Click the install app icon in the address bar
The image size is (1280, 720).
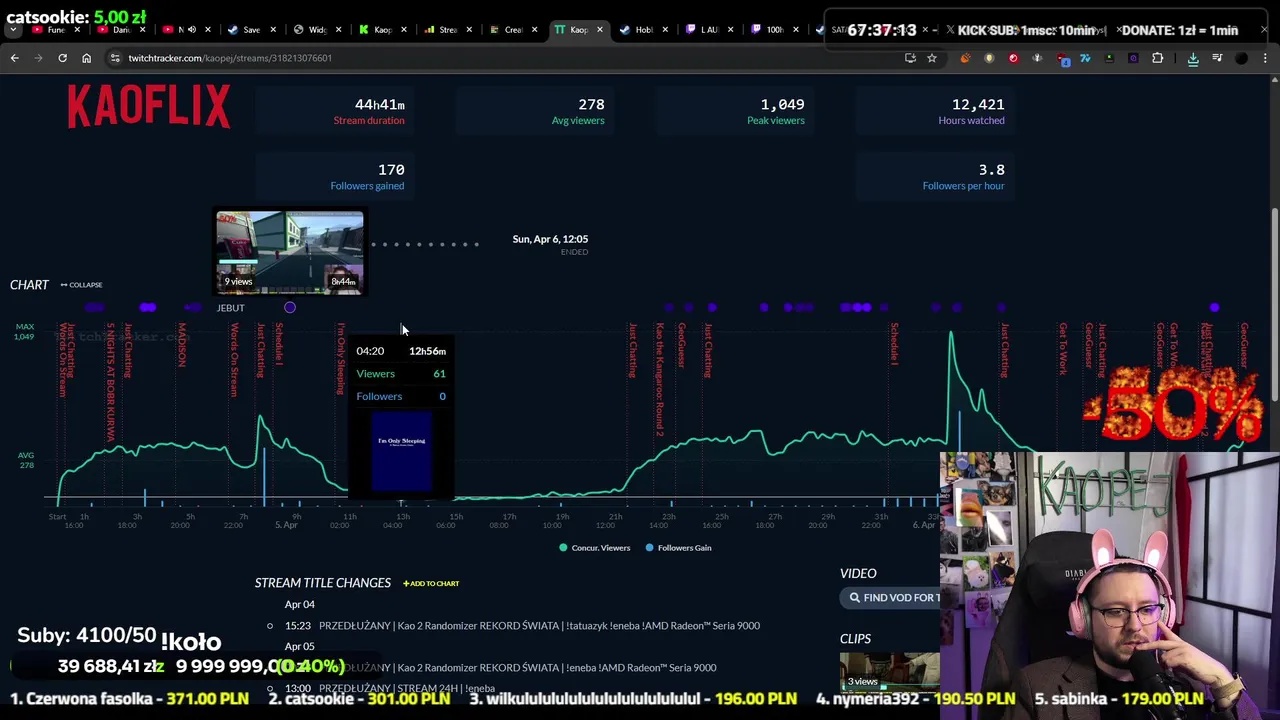(910, 58)
